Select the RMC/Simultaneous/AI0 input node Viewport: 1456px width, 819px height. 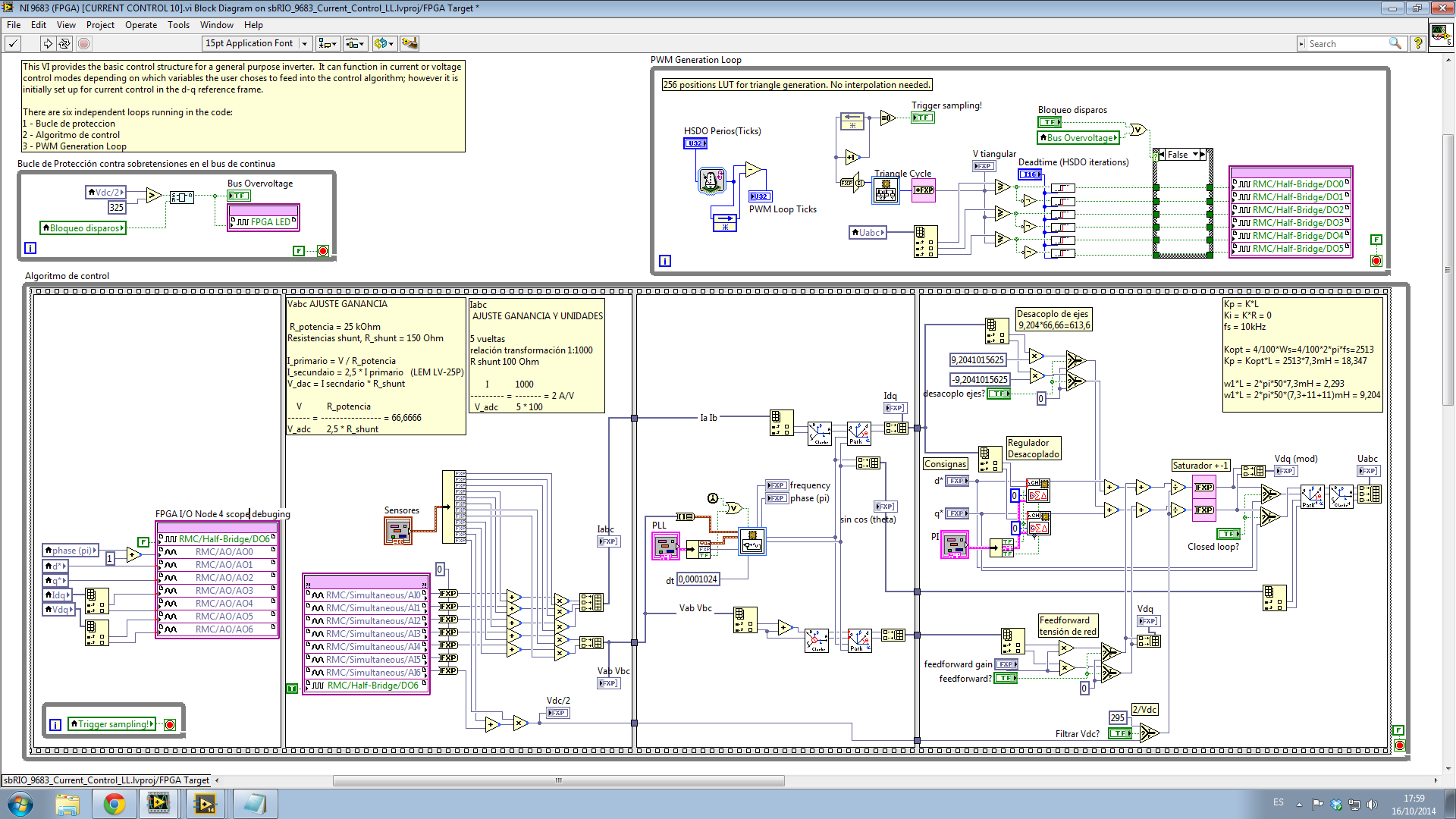click(x=366, y=595)
